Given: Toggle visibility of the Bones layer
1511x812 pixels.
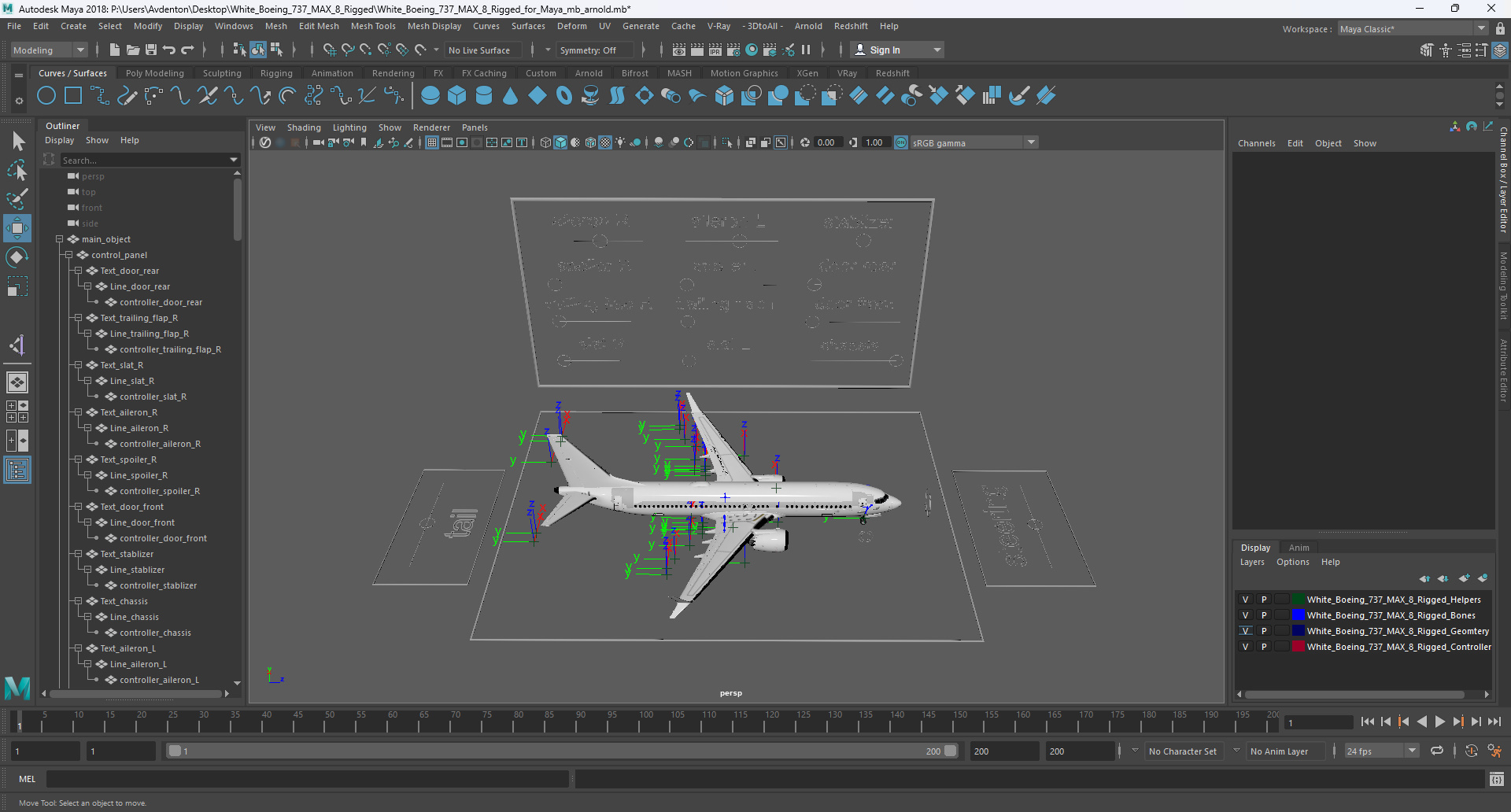Looking at the screenshot, I should pyautogui.click(x=1245, y=615).
